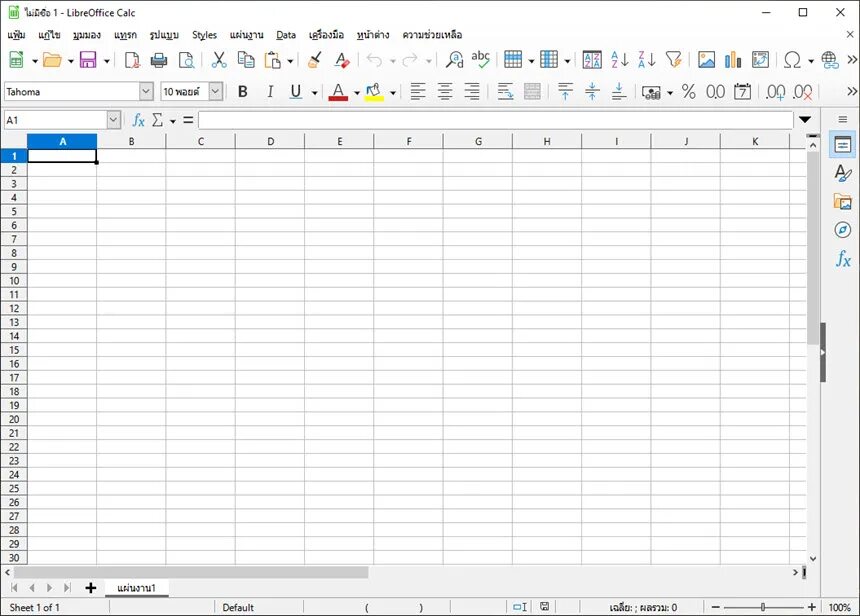Expand the formula bar with the arrow
This screenshot has height=616, width=860.
pos(805,120)
